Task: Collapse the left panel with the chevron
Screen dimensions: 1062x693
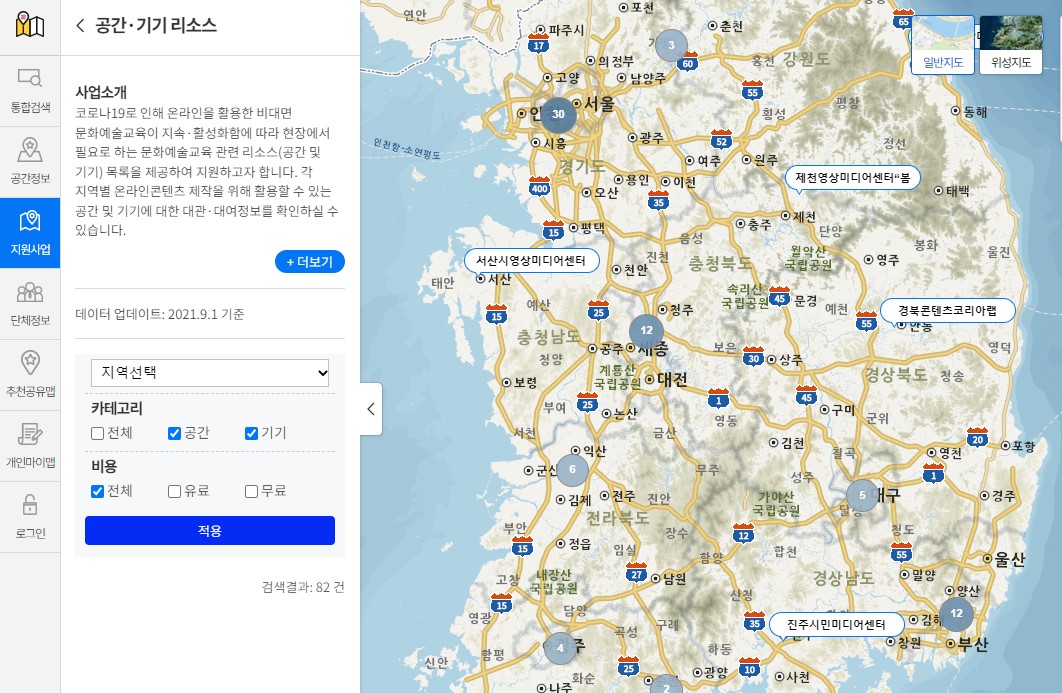Action: [x=369, y=409]
